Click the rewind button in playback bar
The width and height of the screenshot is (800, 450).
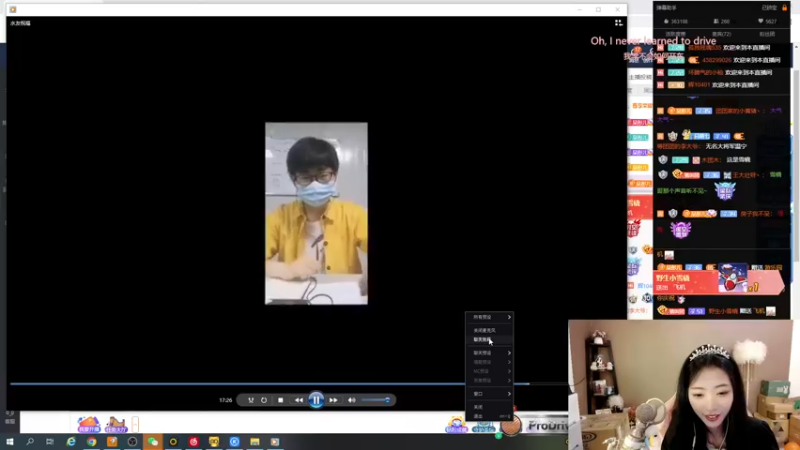pos(299,401)
